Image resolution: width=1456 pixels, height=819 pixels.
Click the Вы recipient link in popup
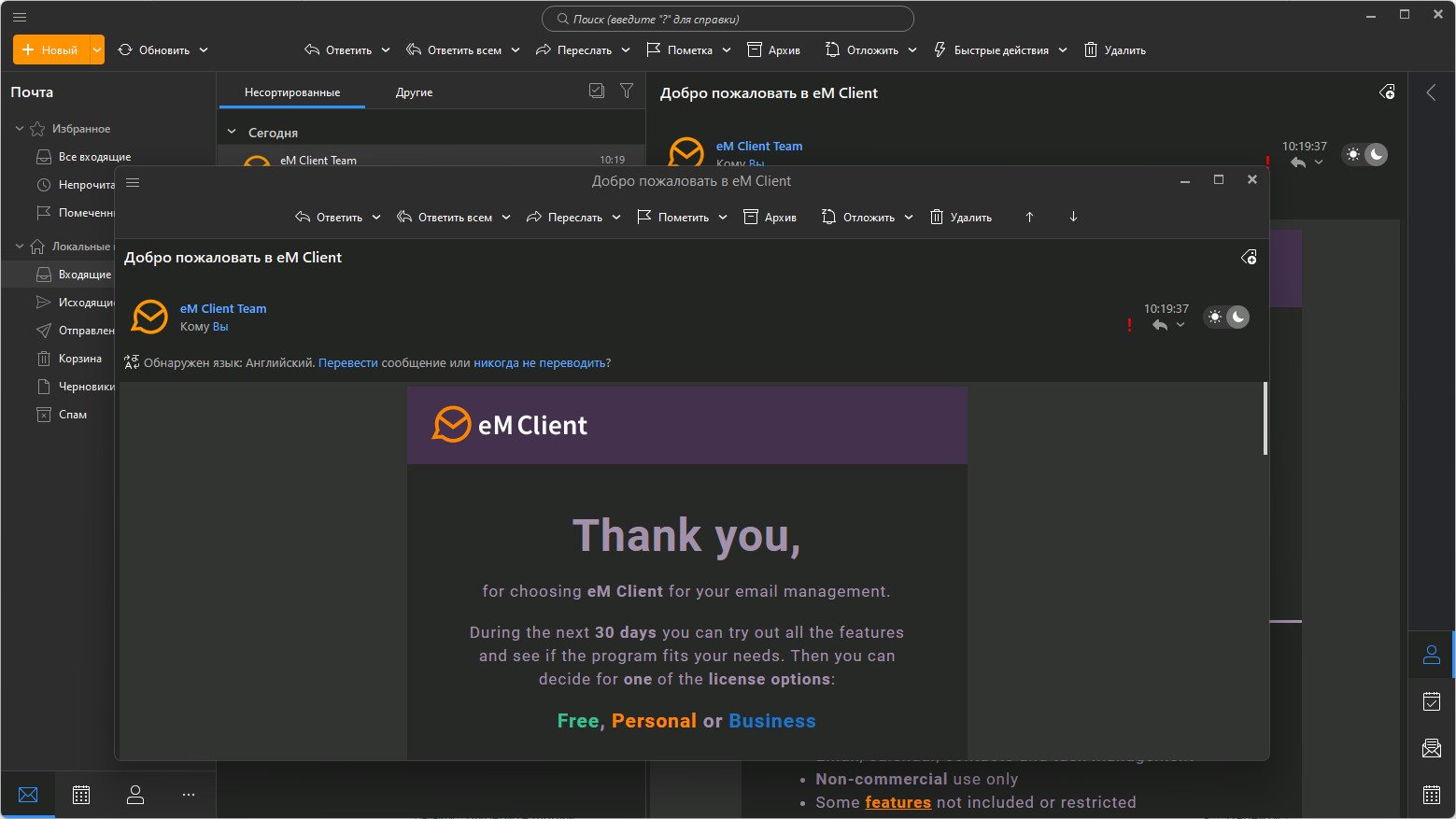[220, 327]
